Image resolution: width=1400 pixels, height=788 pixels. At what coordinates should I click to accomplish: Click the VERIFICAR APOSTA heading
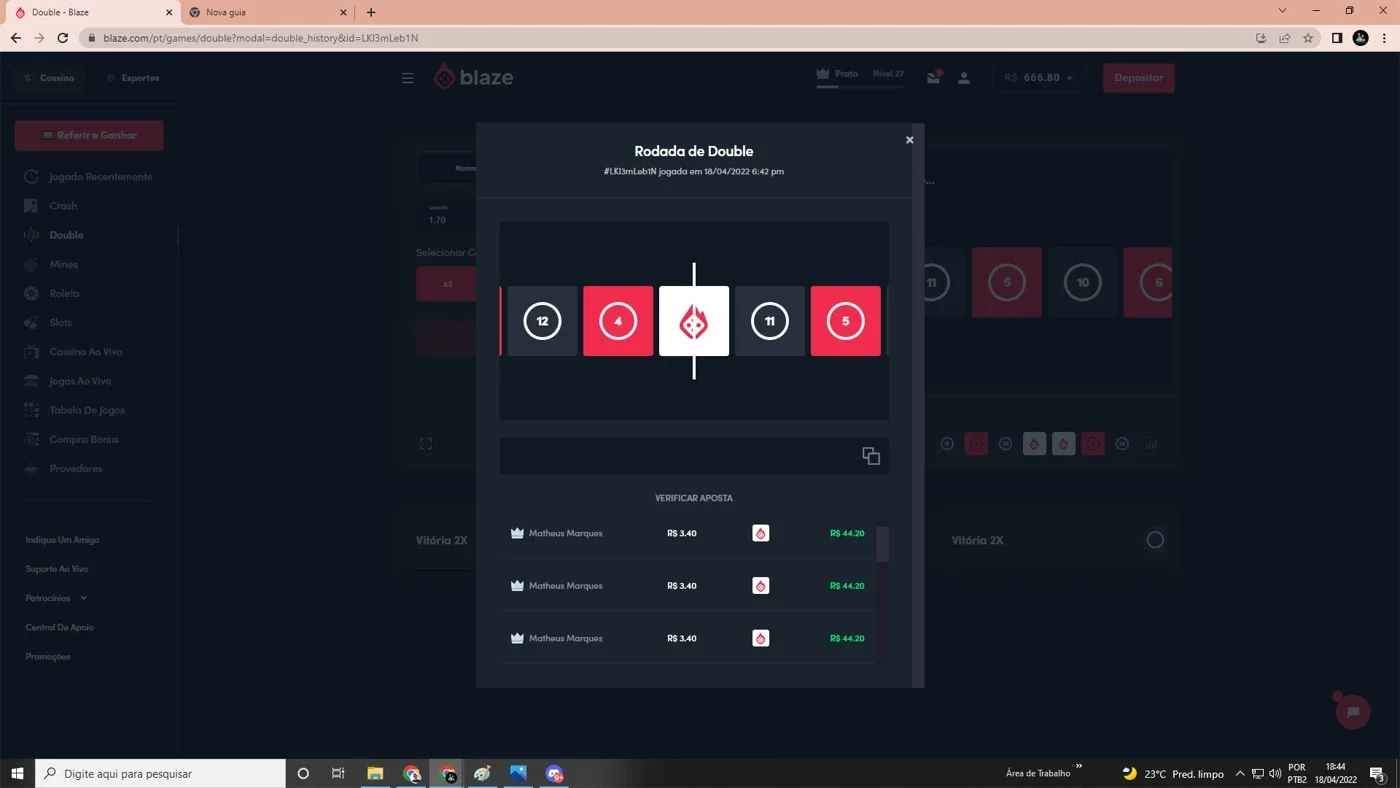coord(694,498)
